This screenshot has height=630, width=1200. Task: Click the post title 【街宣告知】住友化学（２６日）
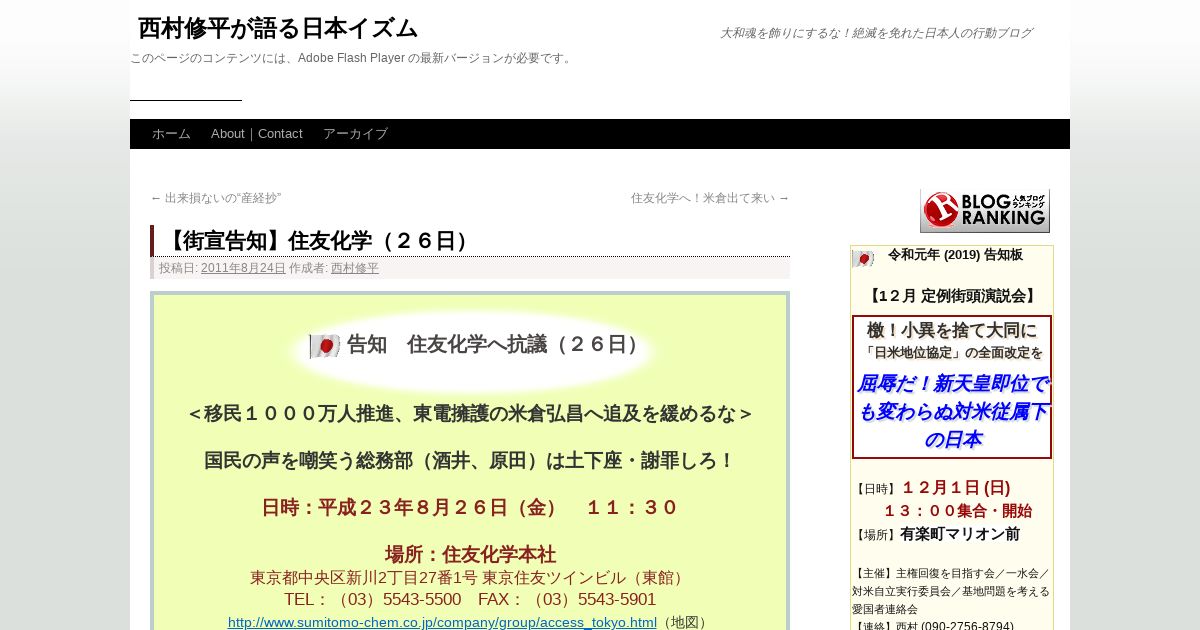click(x=318, y=241)
